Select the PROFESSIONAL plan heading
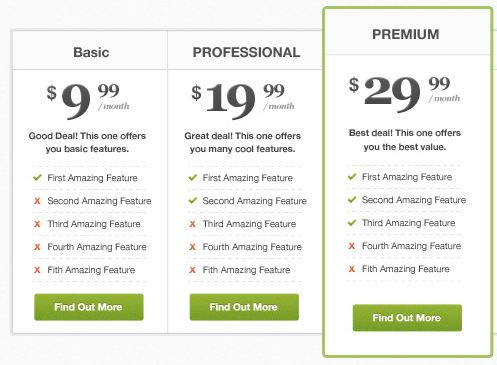 [x=246, y=52]
